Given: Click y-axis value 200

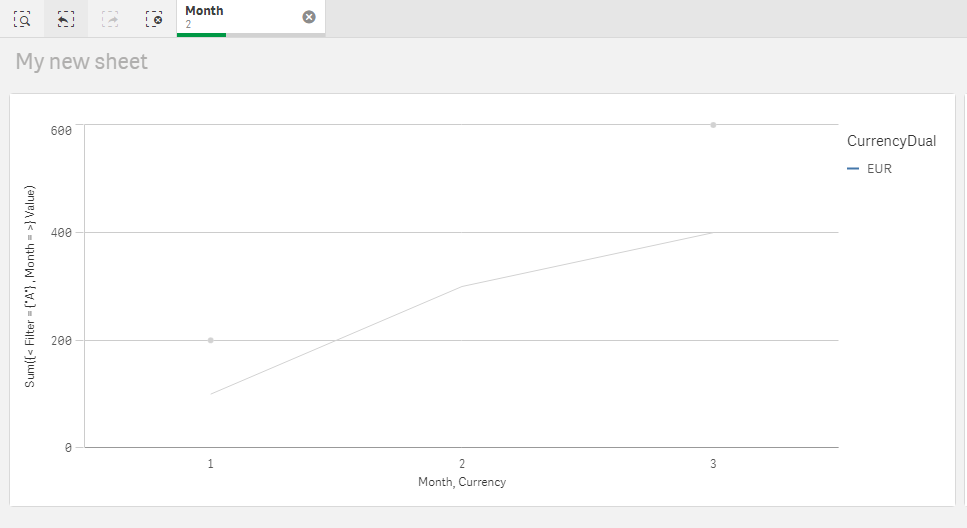Looking at the screenshot, I should pyautogui.click(x=61, y=340).
